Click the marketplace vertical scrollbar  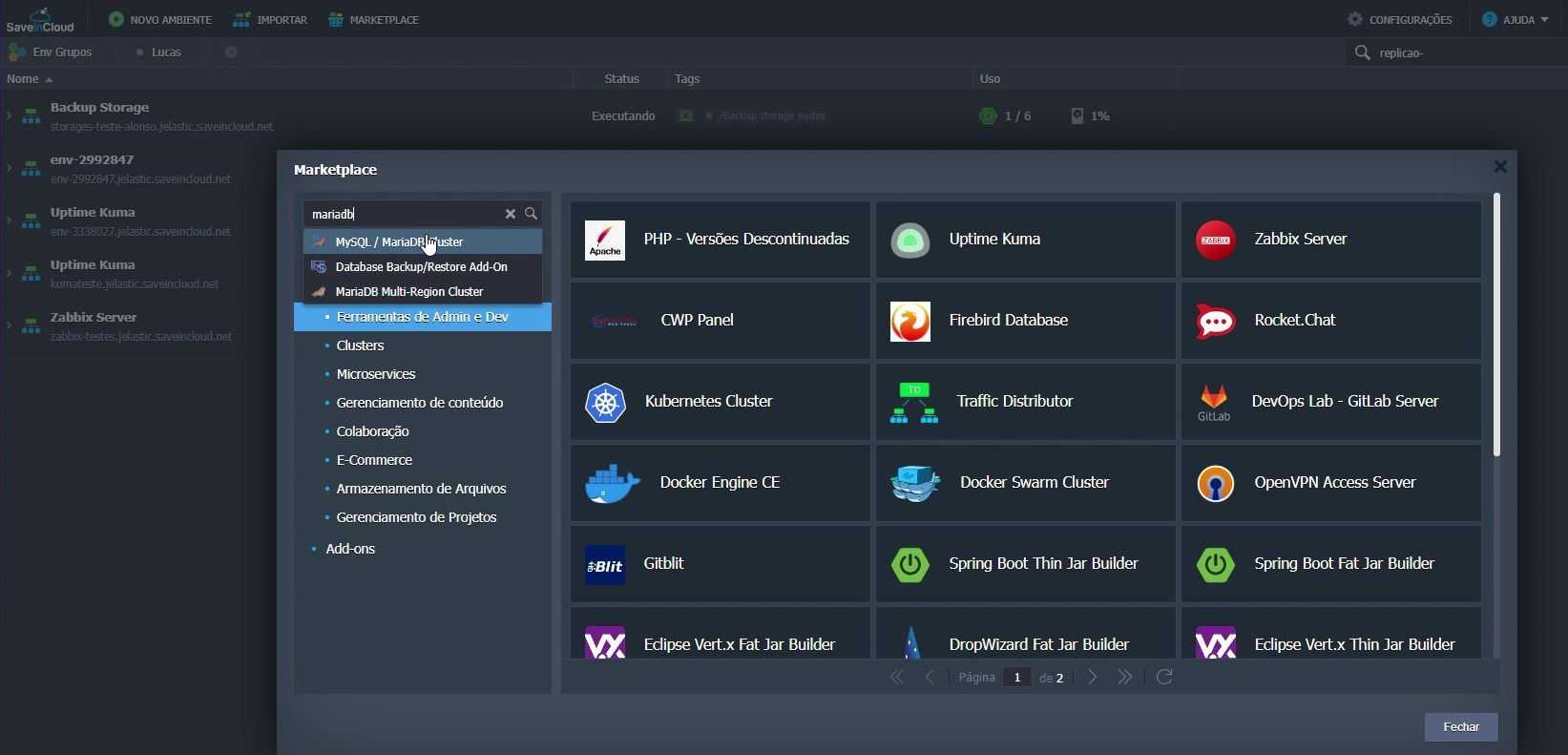pos(1496,325)
